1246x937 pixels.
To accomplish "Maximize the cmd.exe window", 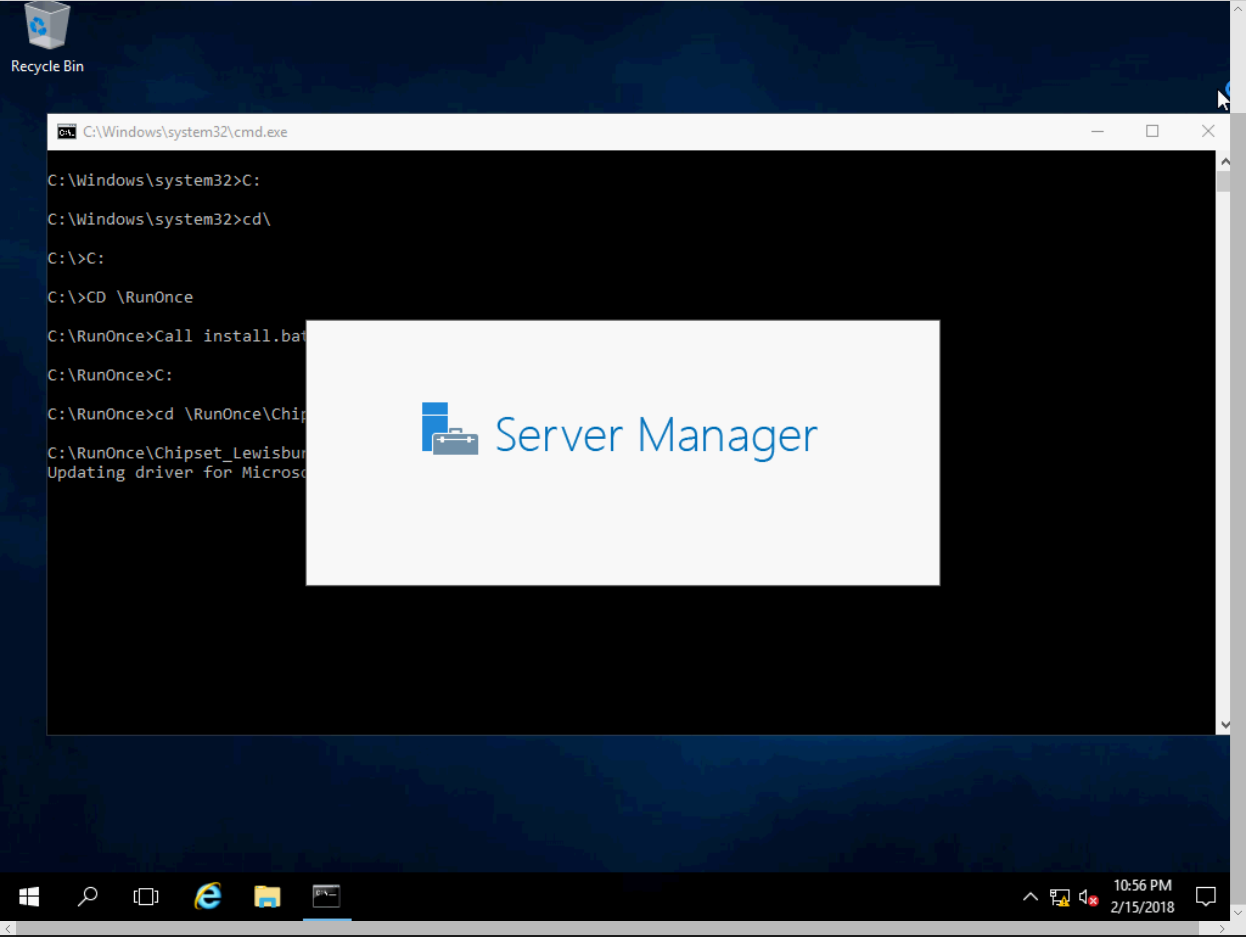I will click(x=1152, y=132).
